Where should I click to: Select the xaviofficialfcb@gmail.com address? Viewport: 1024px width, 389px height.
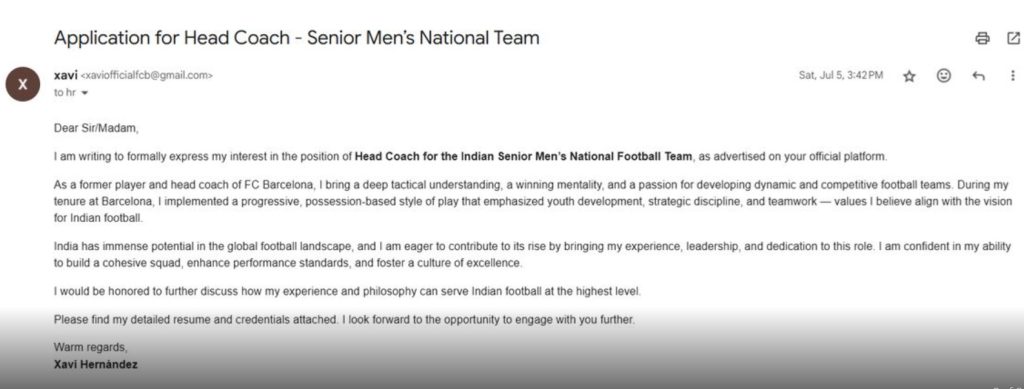[x=146, y=76]
